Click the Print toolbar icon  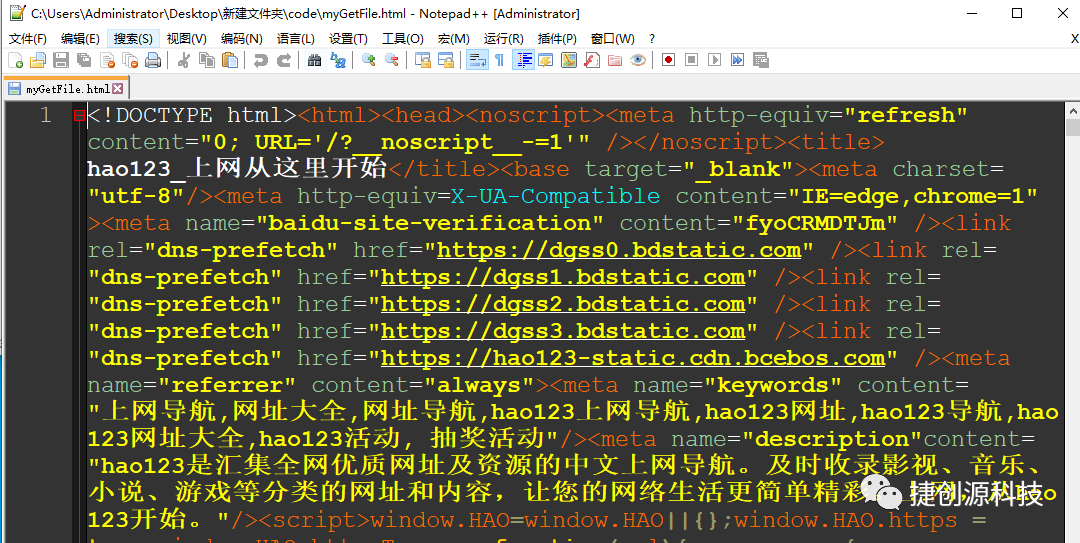(153, 60)
